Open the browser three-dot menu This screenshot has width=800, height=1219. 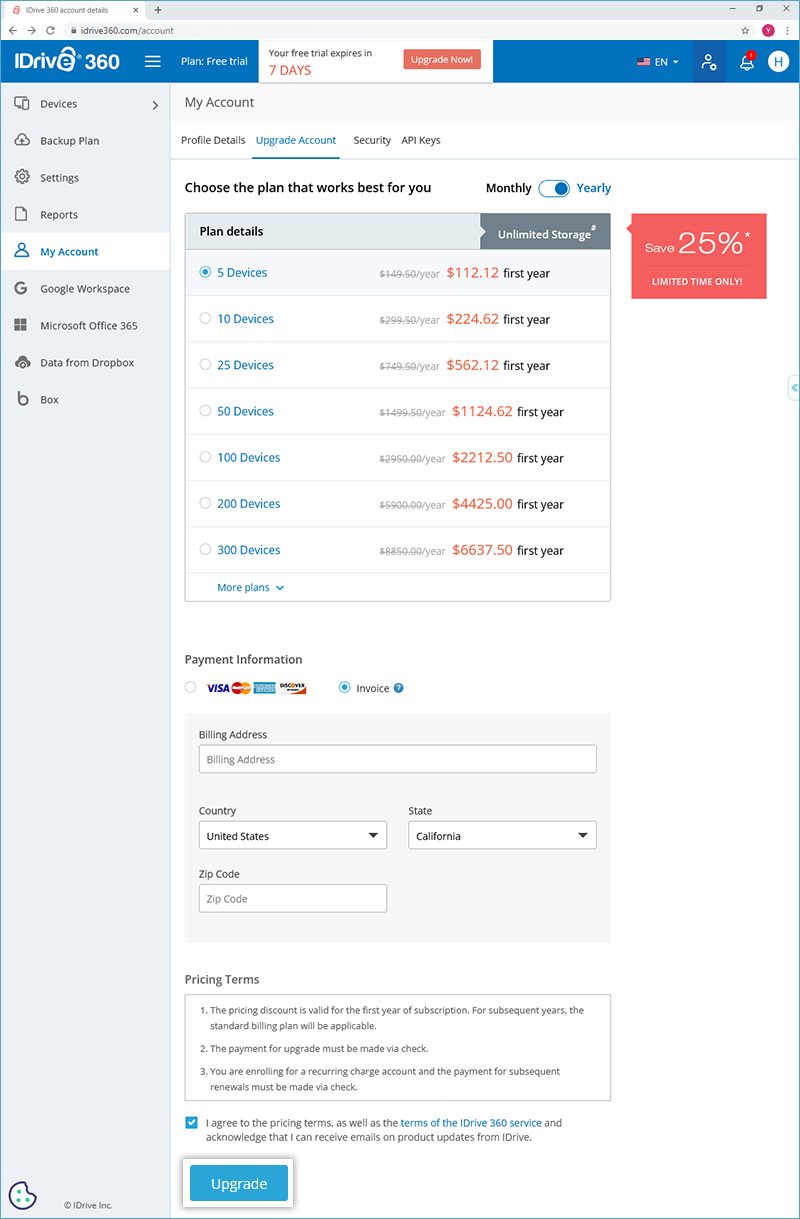click(x=788, y=31)
